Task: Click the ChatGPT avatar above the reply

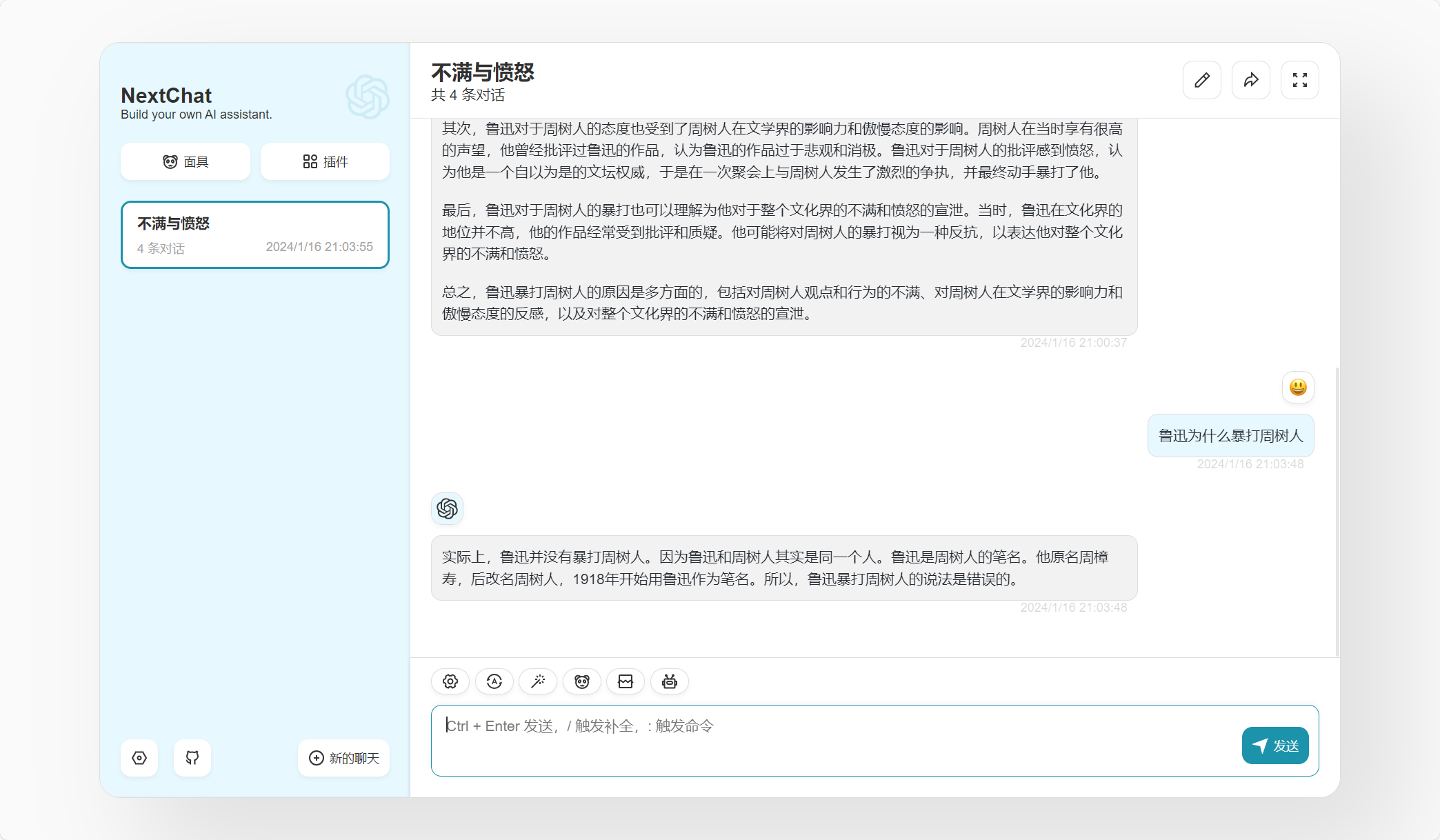Action: [x=447, y=509]
